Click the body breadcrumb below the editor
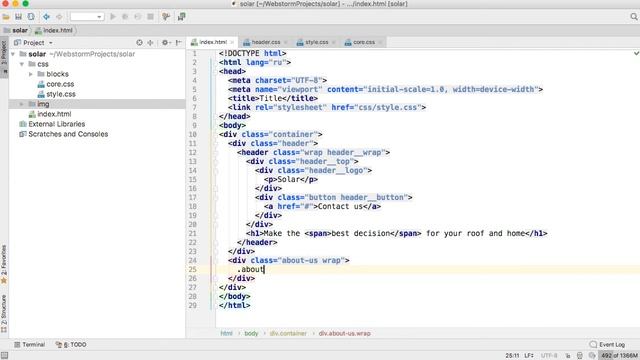 [251, 333]
